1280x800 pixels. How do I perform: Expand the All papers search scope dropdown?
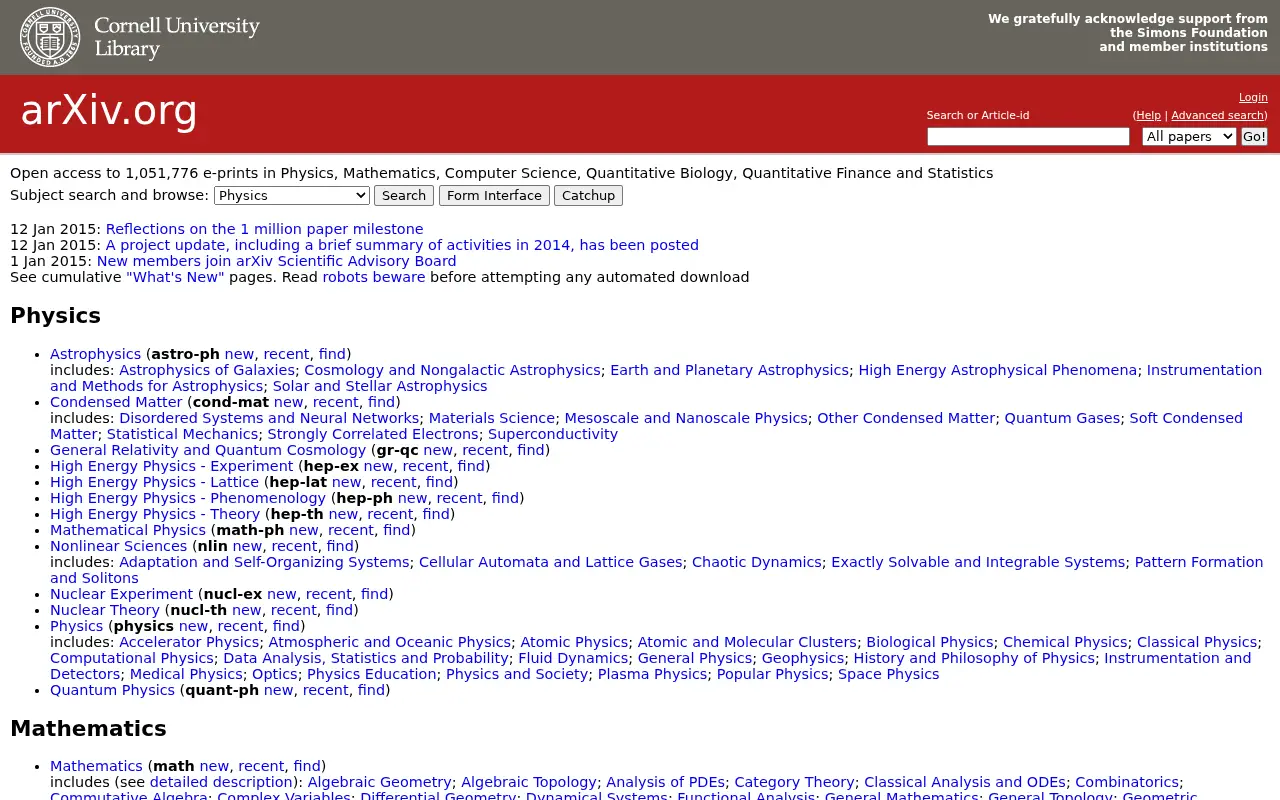pyautogui.click(x=1189, y=136)
